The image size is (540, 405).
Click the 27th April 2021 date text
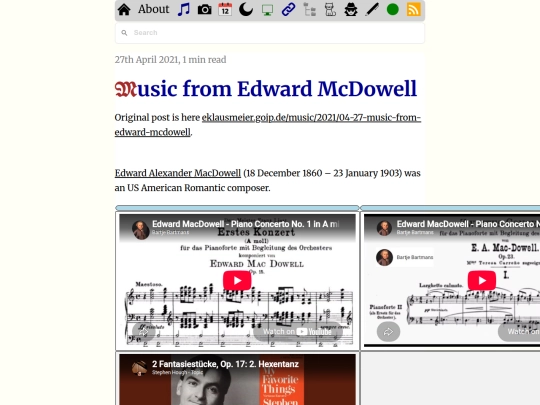(147, 60)
